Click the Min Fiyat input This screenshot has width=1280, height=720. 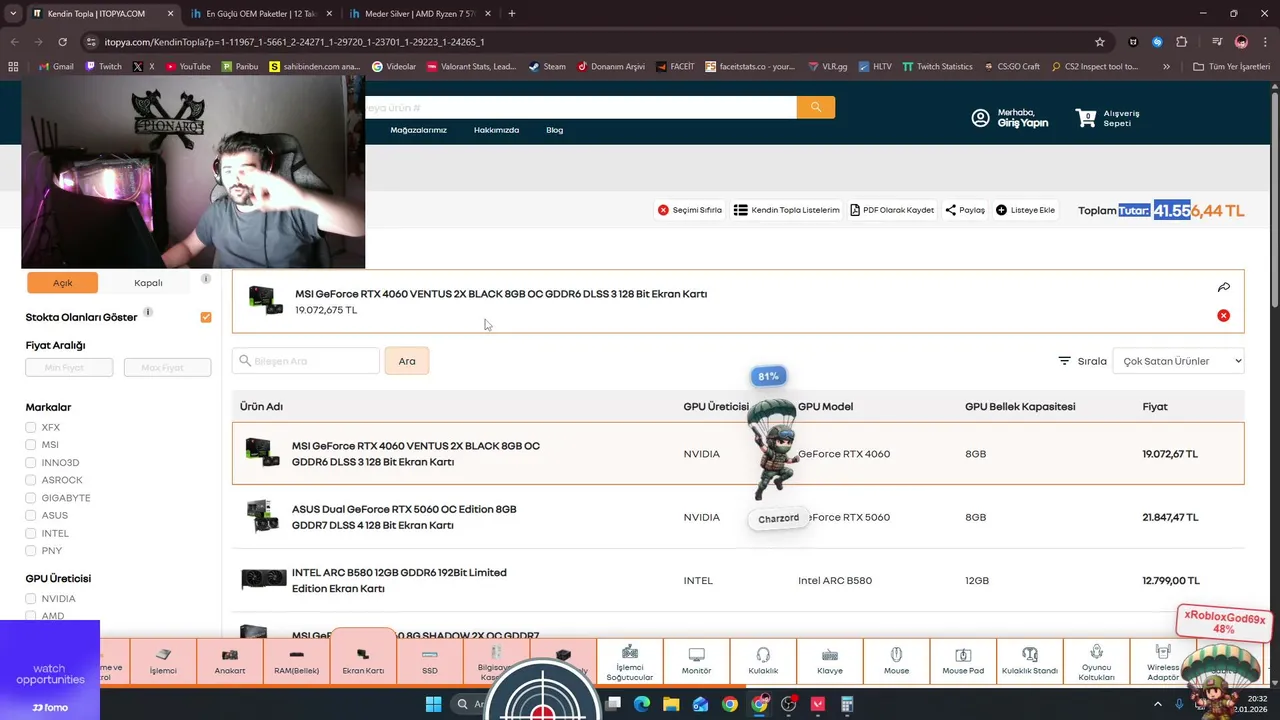[x=69, y=368]
